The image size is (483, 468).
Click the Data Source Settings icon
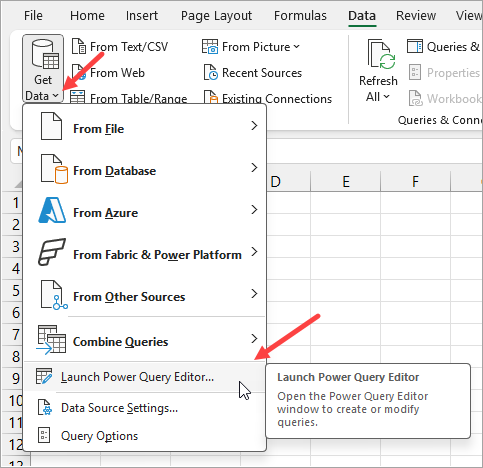coord(45,407)
